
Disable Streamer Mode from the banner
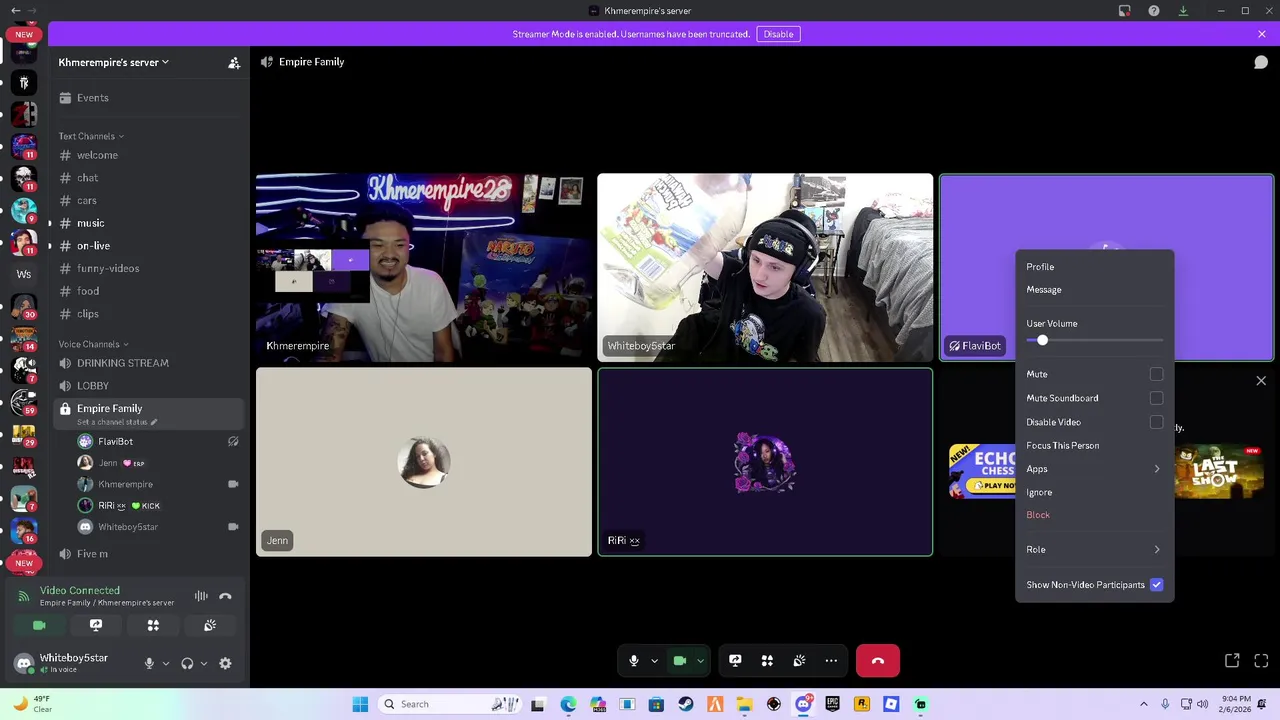coord(778,34)
